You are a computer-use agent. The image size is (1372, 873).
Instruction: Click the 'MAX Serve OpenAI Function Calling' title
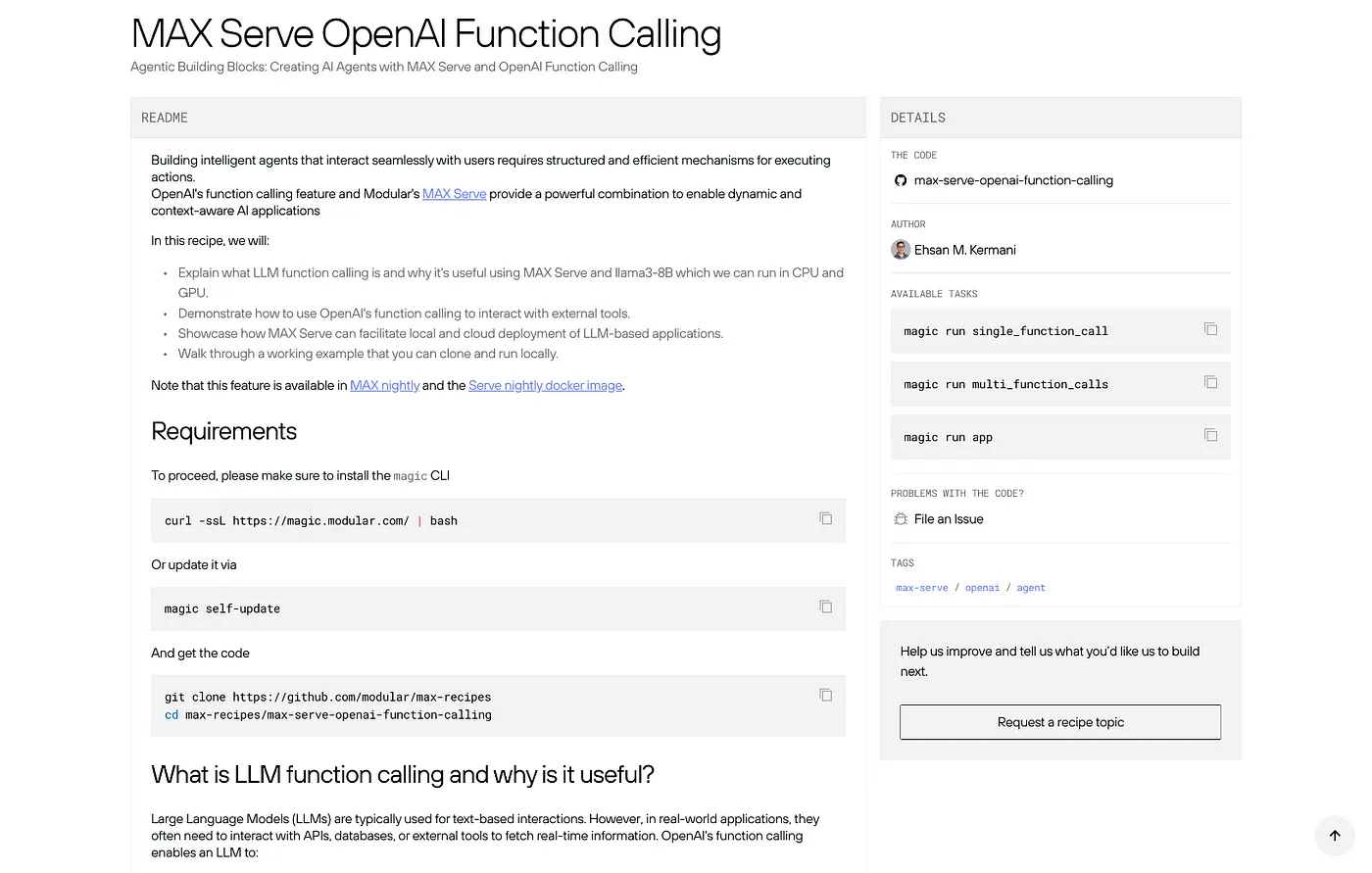(x=426, y=34)
